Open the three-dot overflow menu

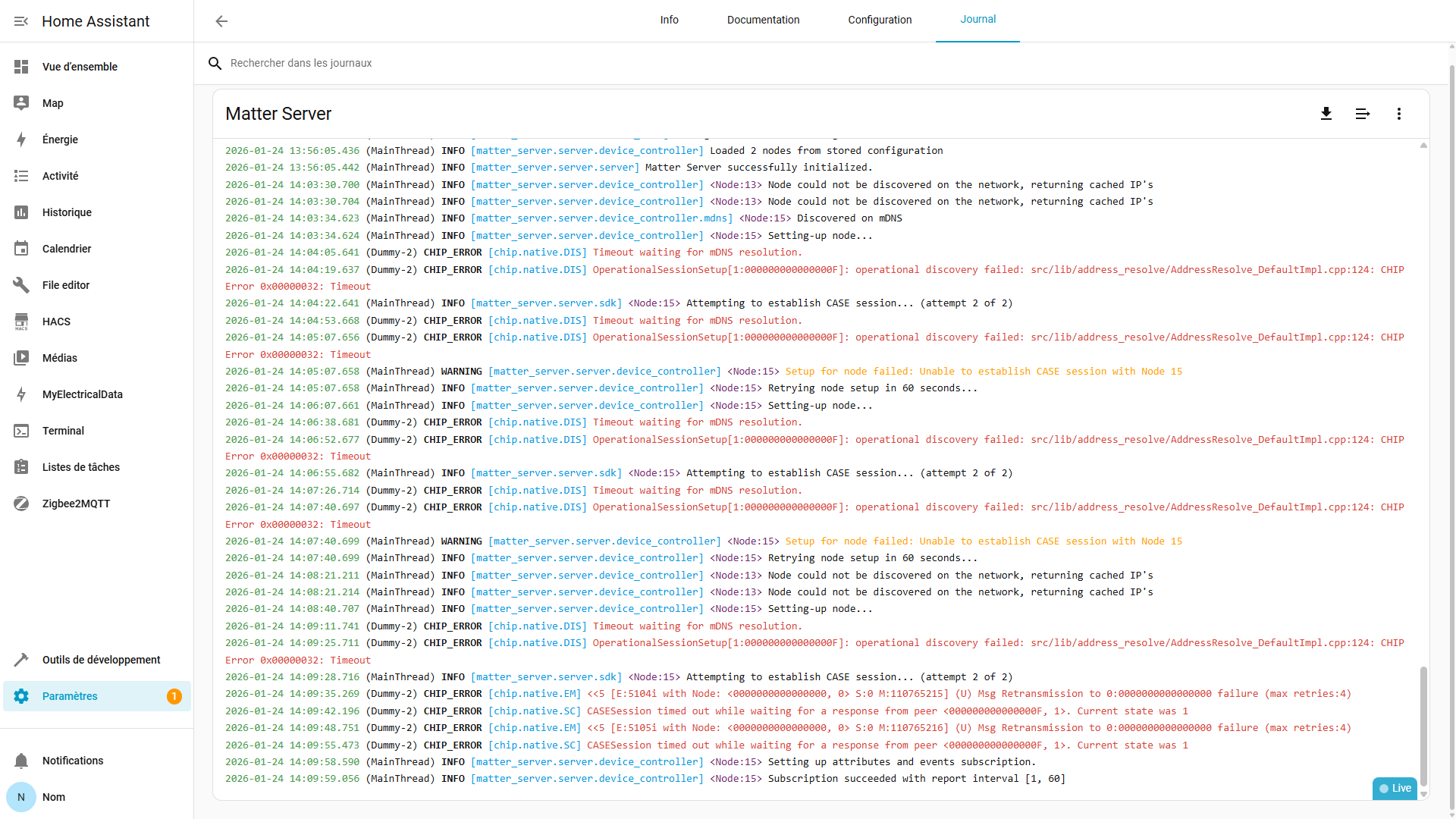1398,114
